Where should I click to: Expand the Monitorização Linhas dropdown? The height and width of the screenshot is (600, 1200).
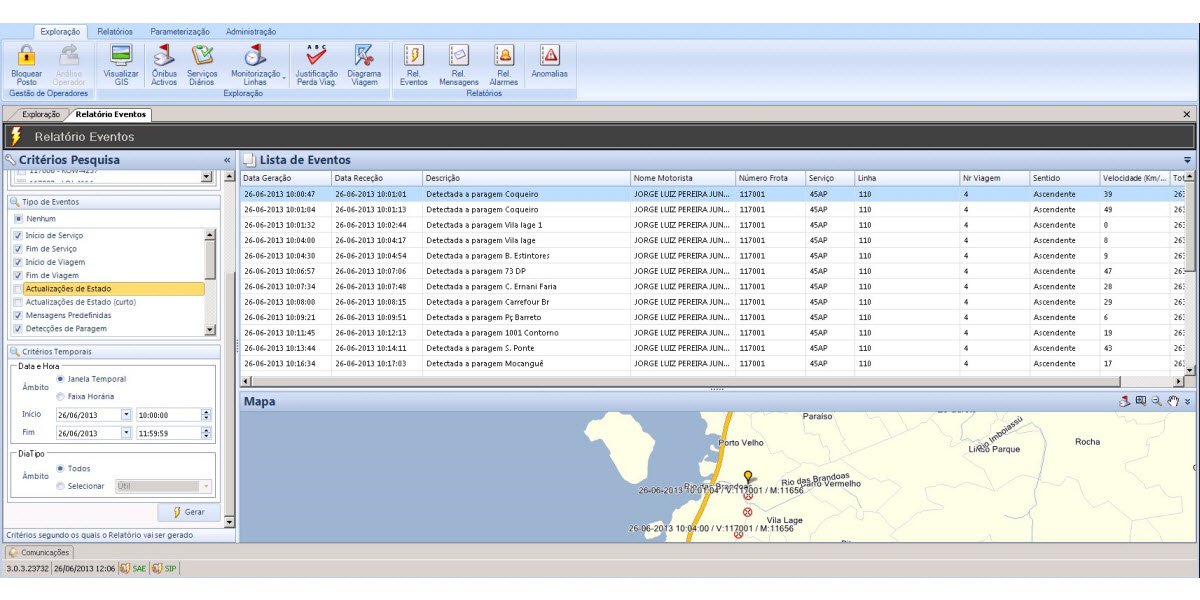284,77
